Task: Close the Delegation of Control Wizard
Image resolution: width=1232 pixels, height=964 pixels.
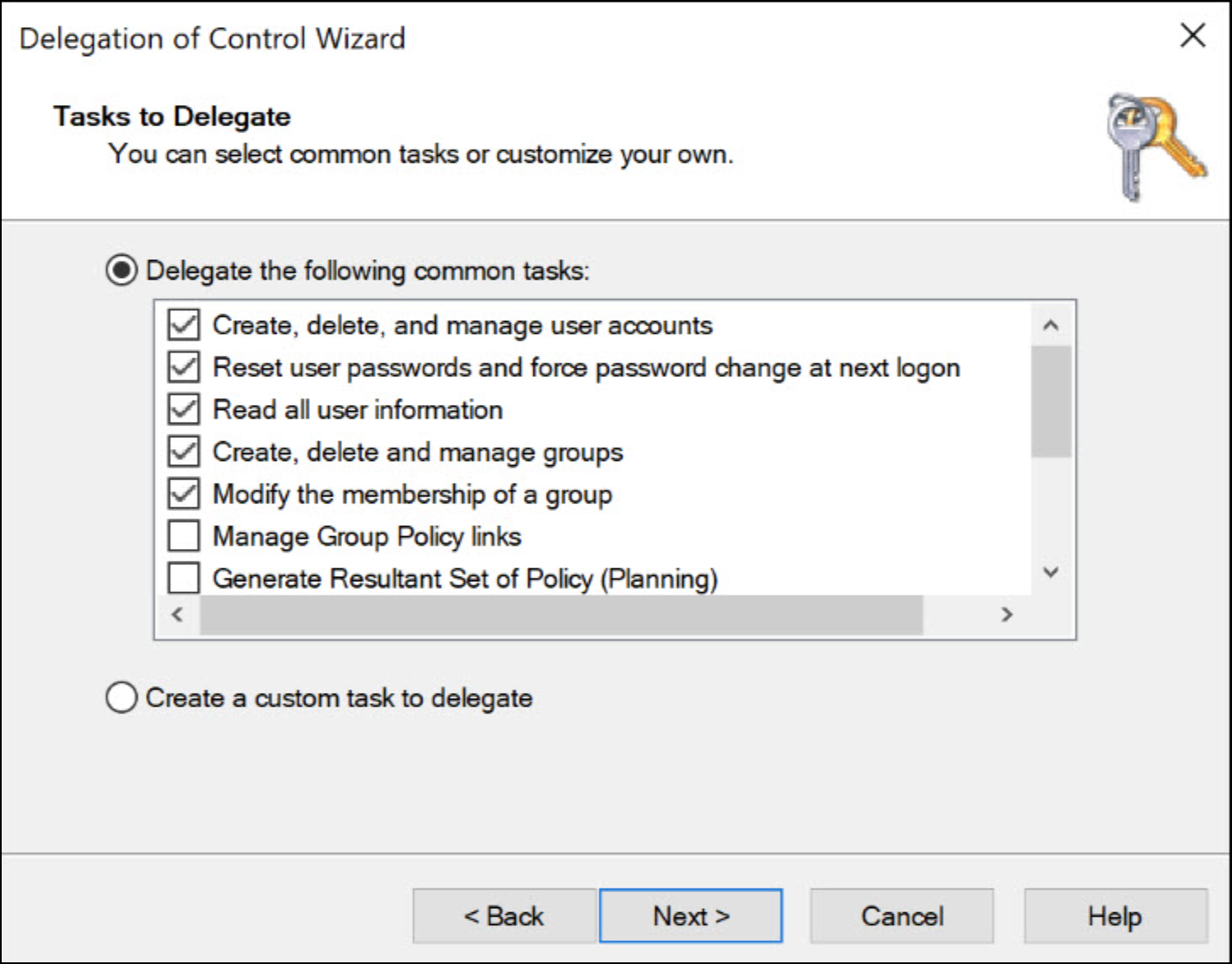Action: (1193, 36)
